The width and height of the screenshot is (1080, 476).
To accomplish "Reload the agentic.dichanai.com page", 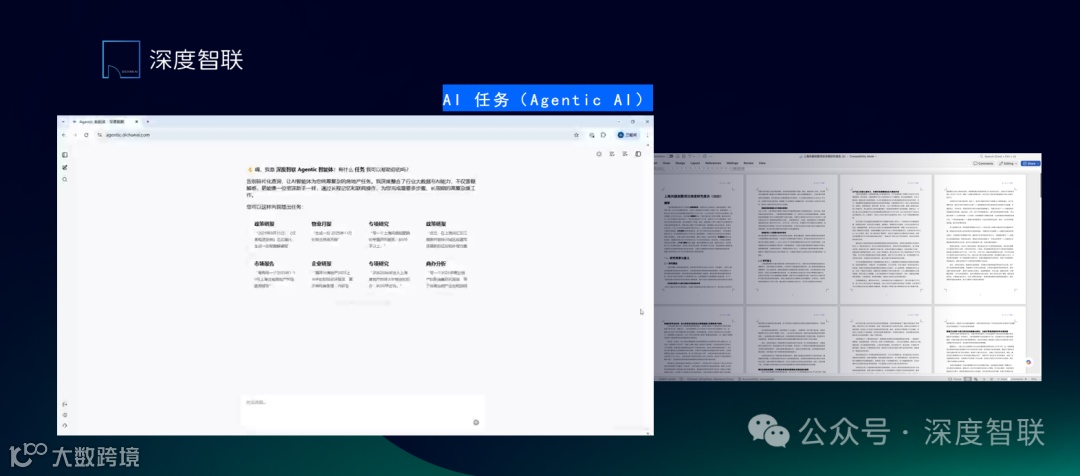I will click(86, 135).
